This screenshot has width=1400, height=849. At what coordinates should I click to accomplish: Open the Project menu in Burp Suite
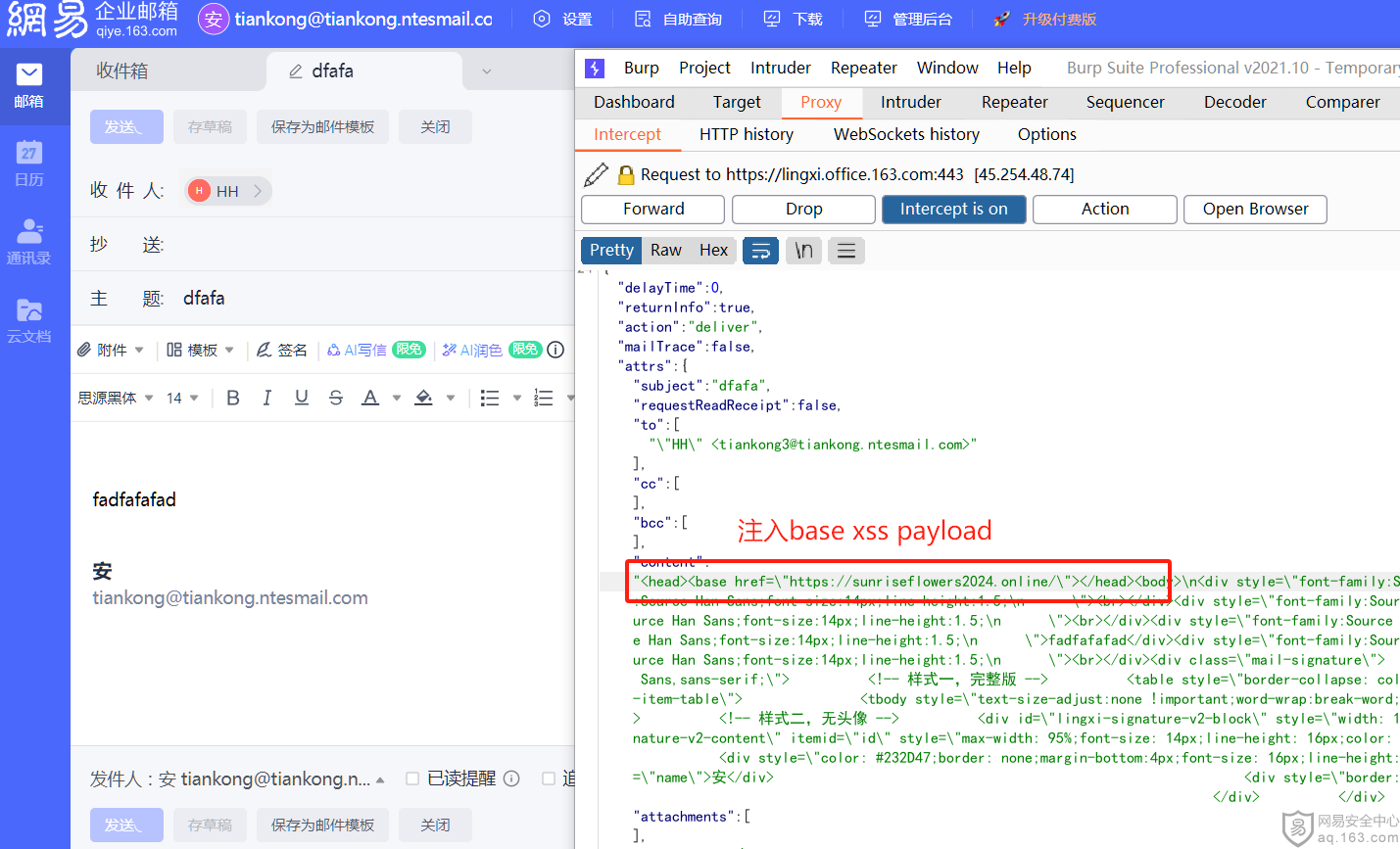pyautogui.click(x=704, y=68)
